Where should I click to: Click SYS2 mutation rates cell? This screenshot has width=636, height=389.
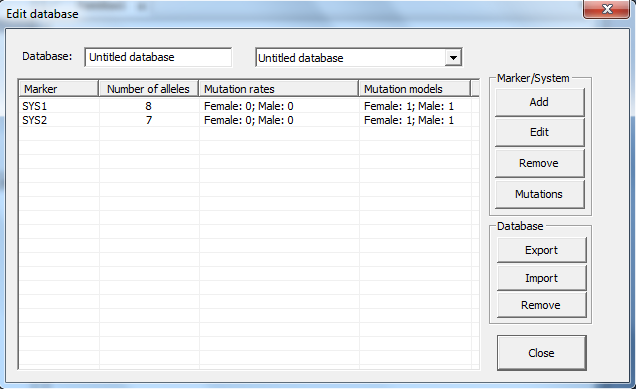pos(279,120)
